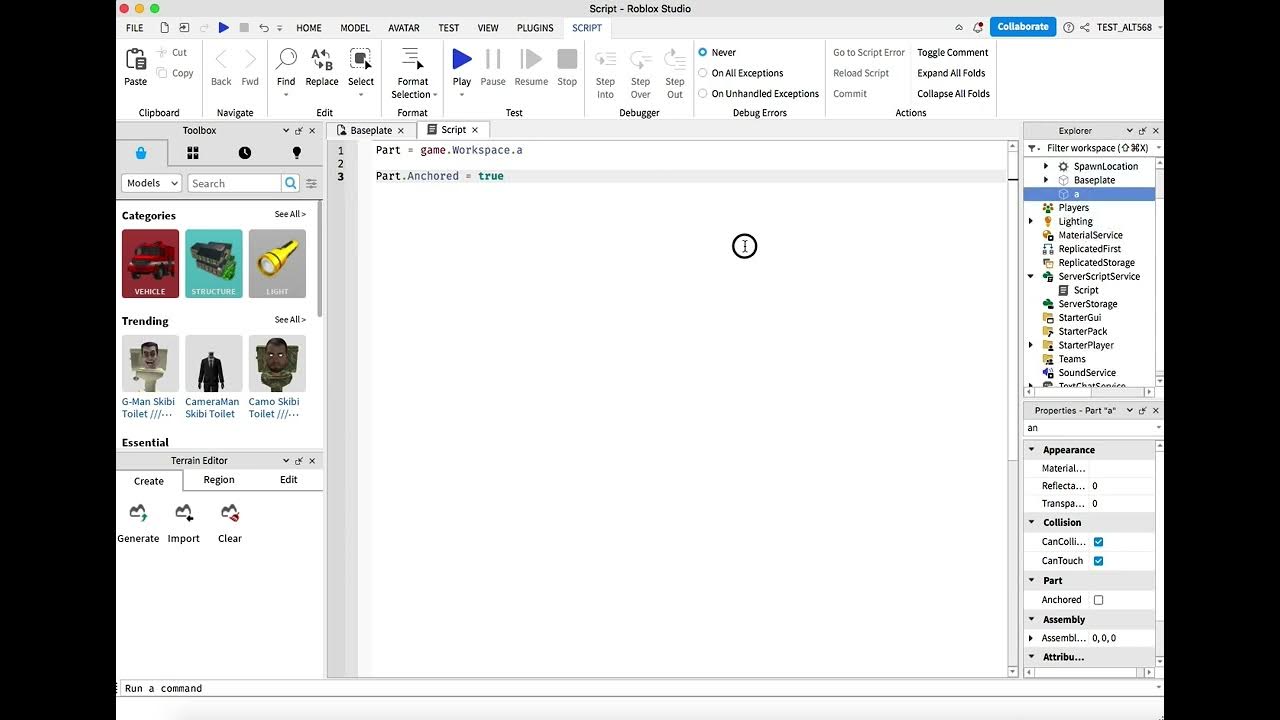1280x720 pixels.
Task: Click the Toolbox search magnifier button
Action: (x=290, y=183)
